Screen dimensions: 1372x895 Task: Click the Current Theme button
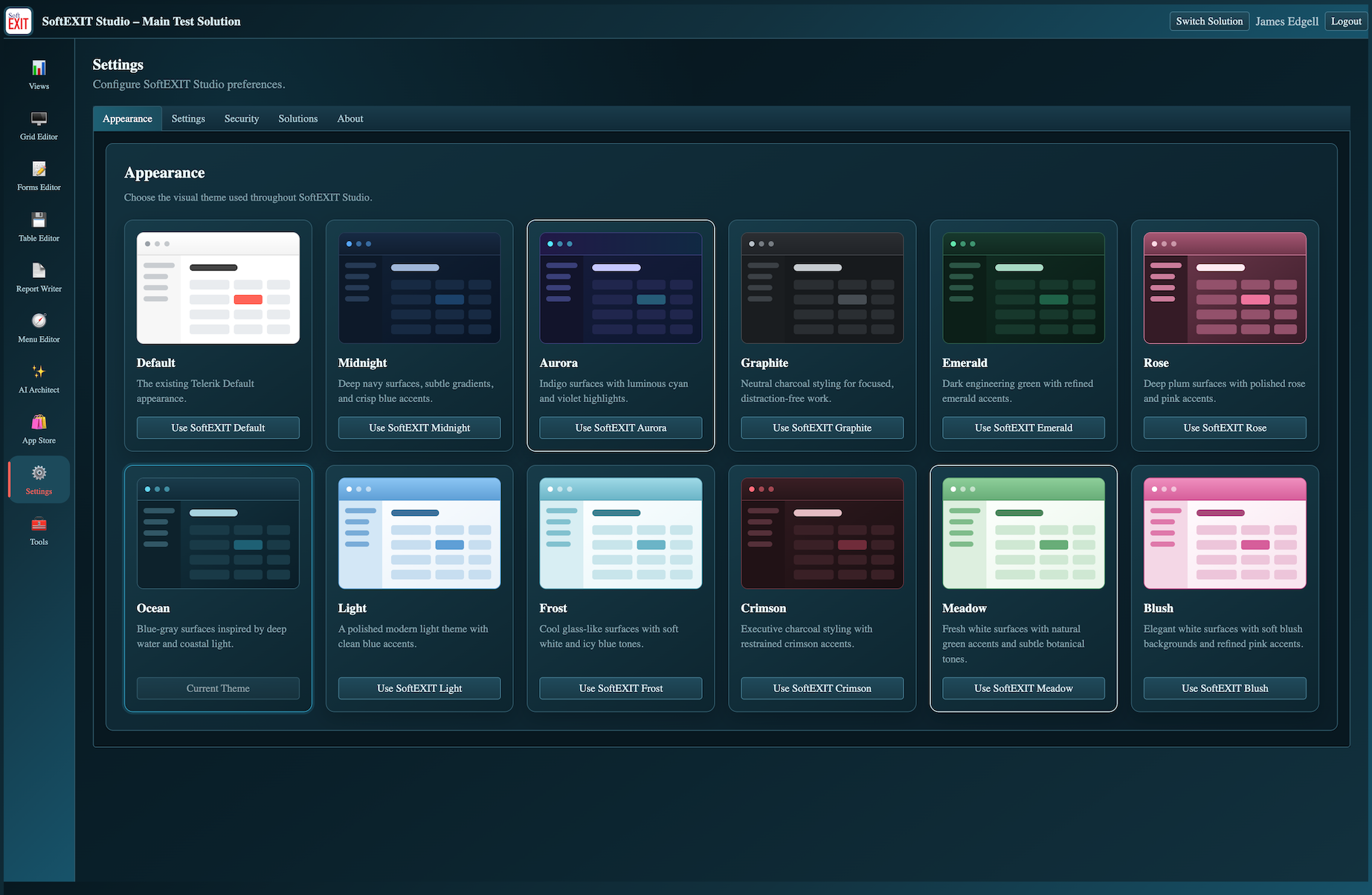(x=218, y=688)
